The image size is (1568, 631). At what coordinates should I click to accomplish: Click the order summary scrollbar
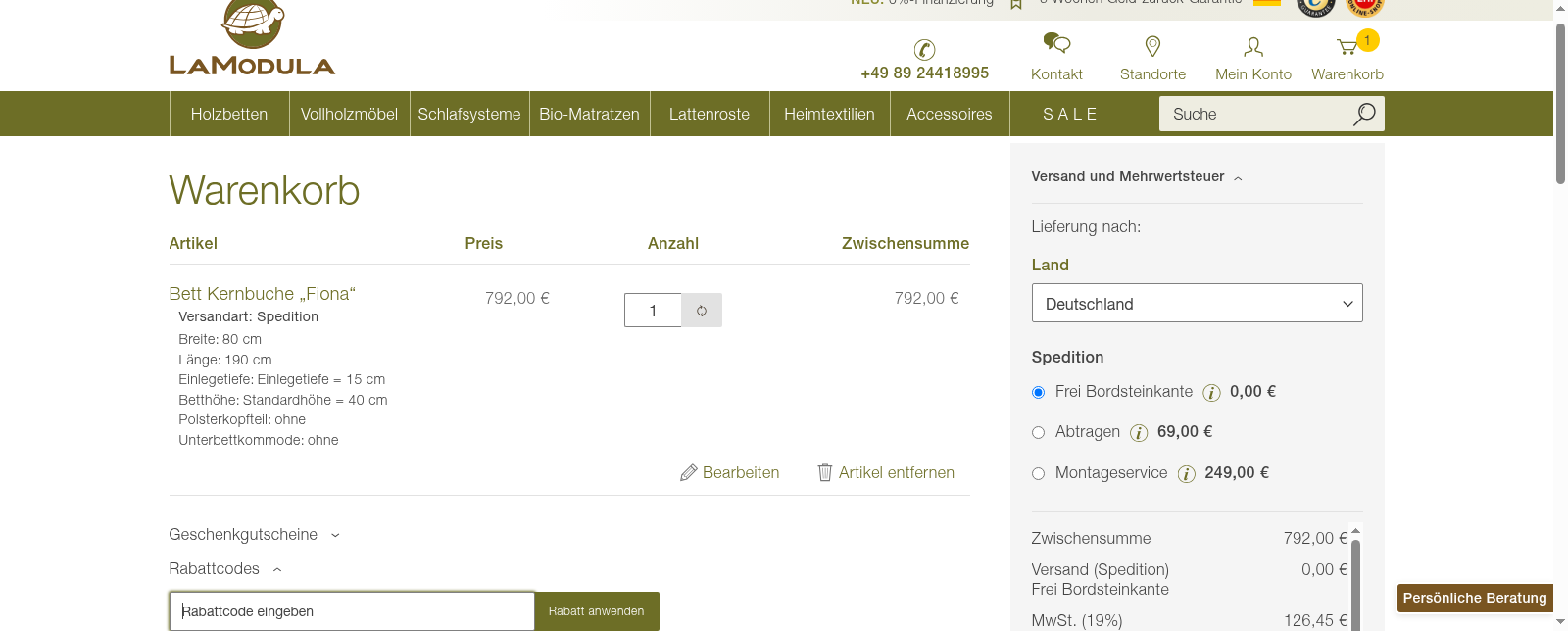[1356, 583]
